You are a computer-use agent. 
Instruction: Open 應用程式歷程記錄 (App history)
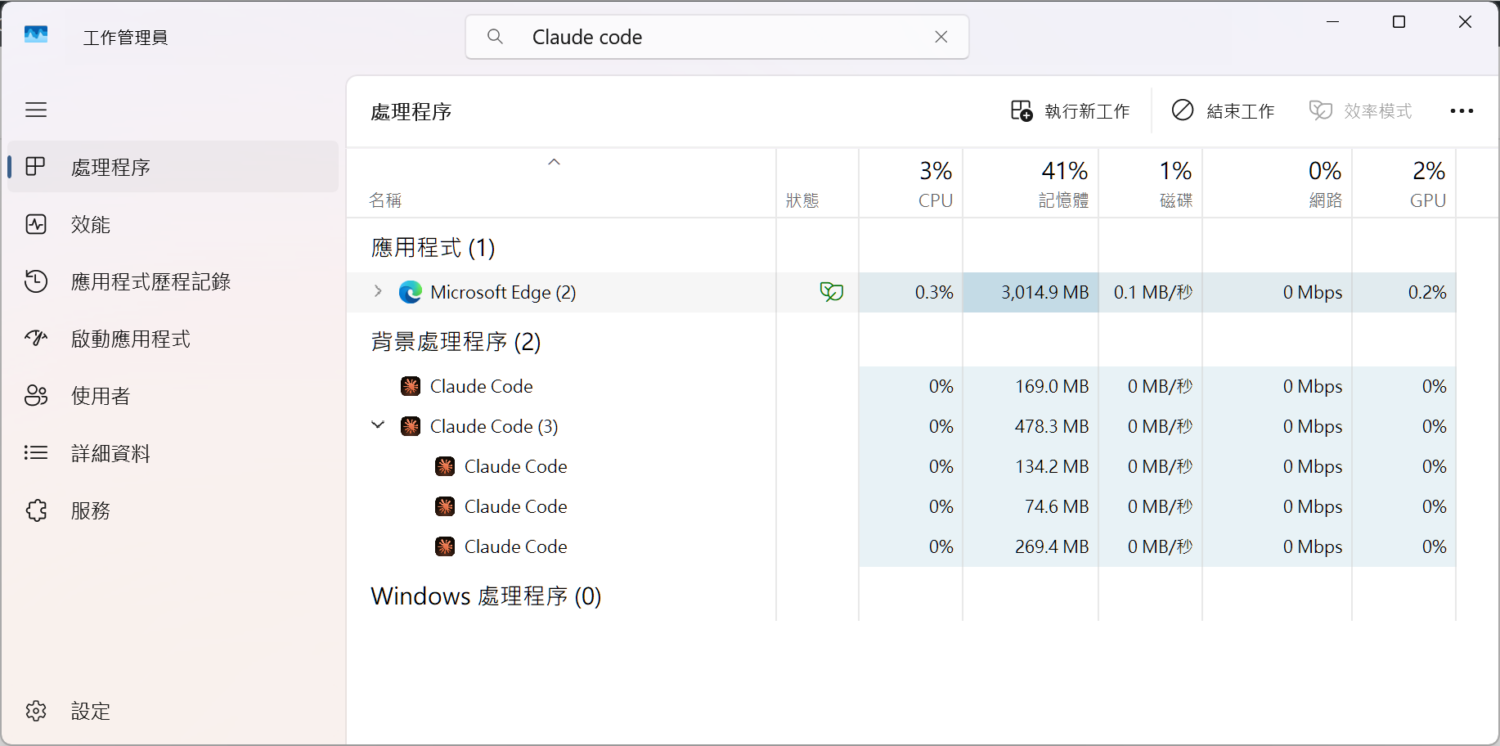173,282
